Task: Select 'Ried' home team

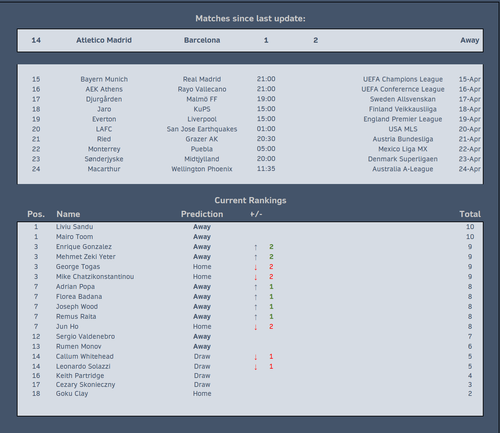Action: 104,139
